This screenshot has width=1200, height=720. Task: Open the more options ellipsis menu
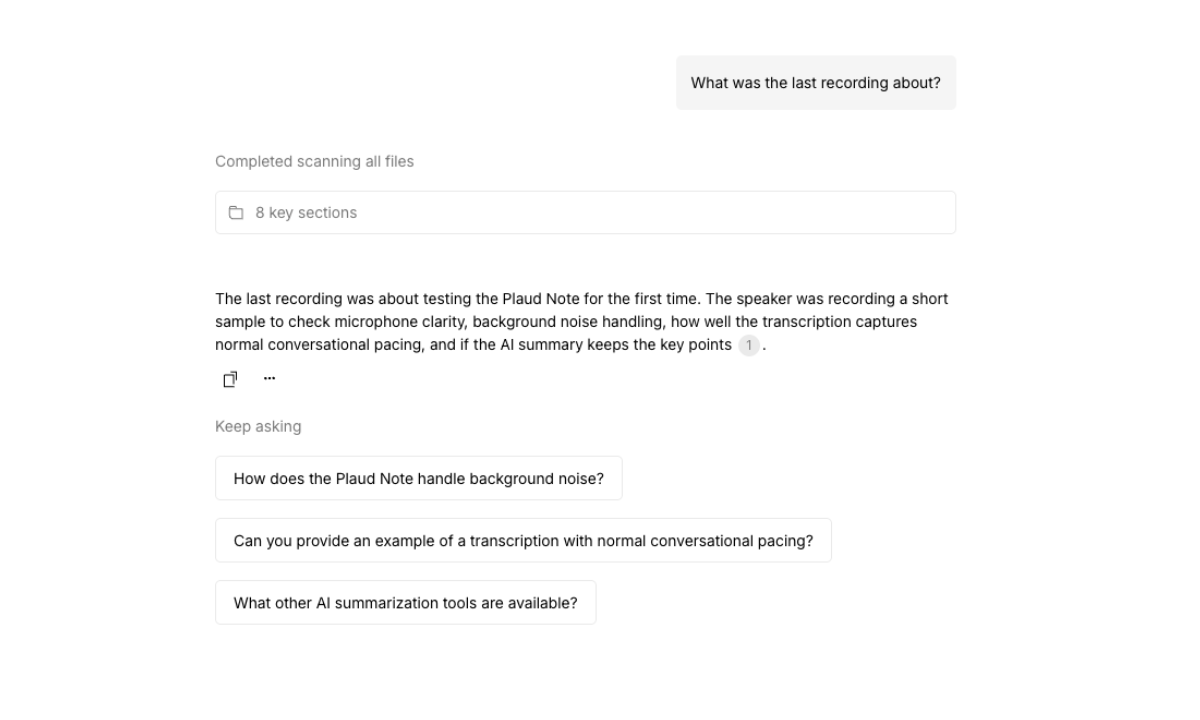(269, 379)
